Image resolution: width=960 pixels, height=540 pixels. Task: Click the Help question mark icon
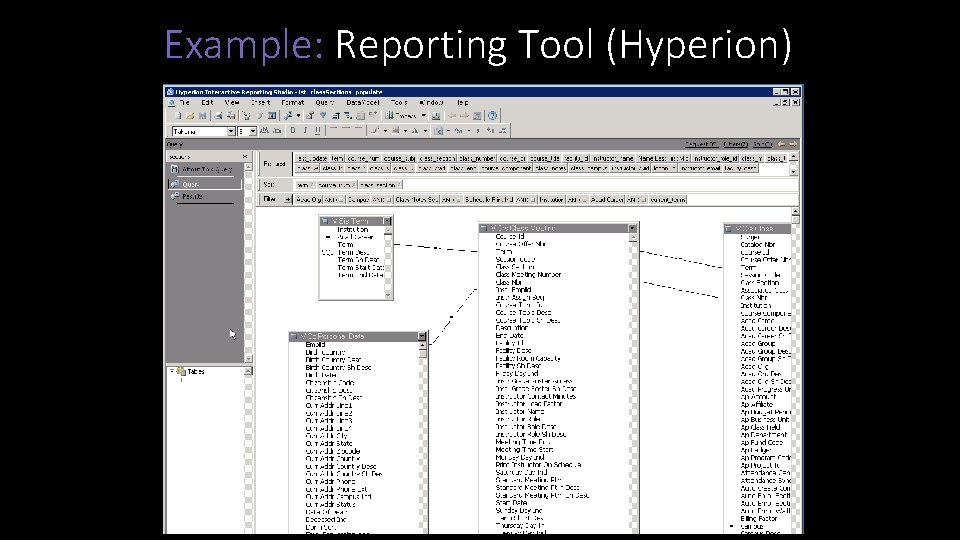(x=492, y=116)
